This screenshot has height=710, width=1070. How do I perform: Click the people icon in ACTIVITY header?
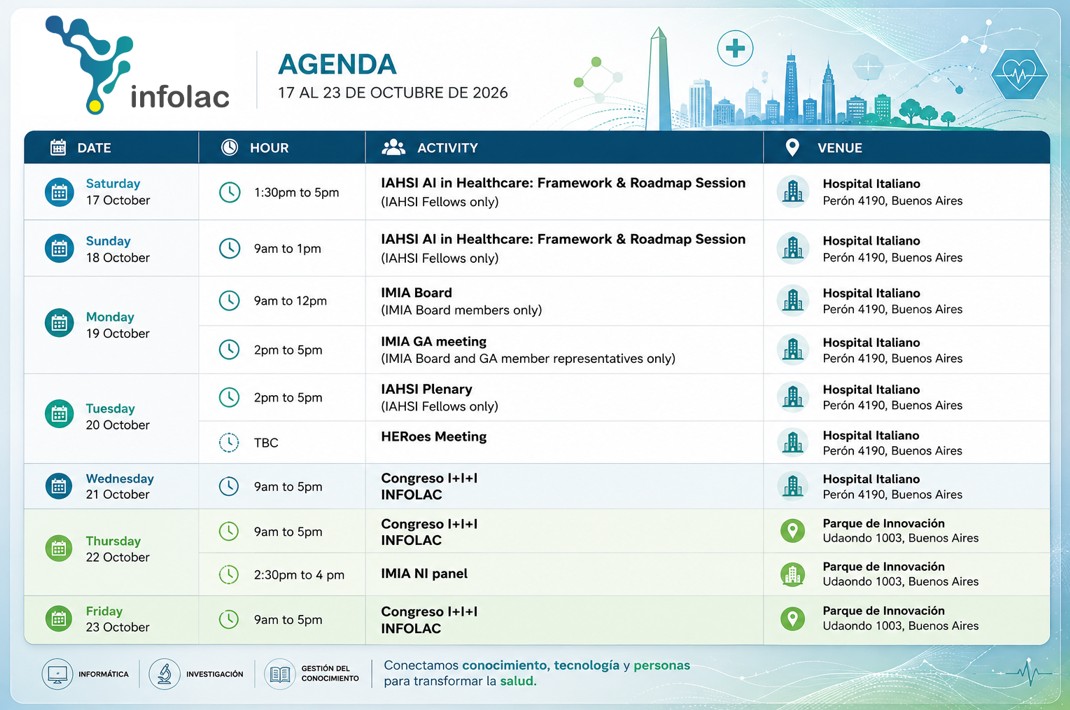(393, 147)
